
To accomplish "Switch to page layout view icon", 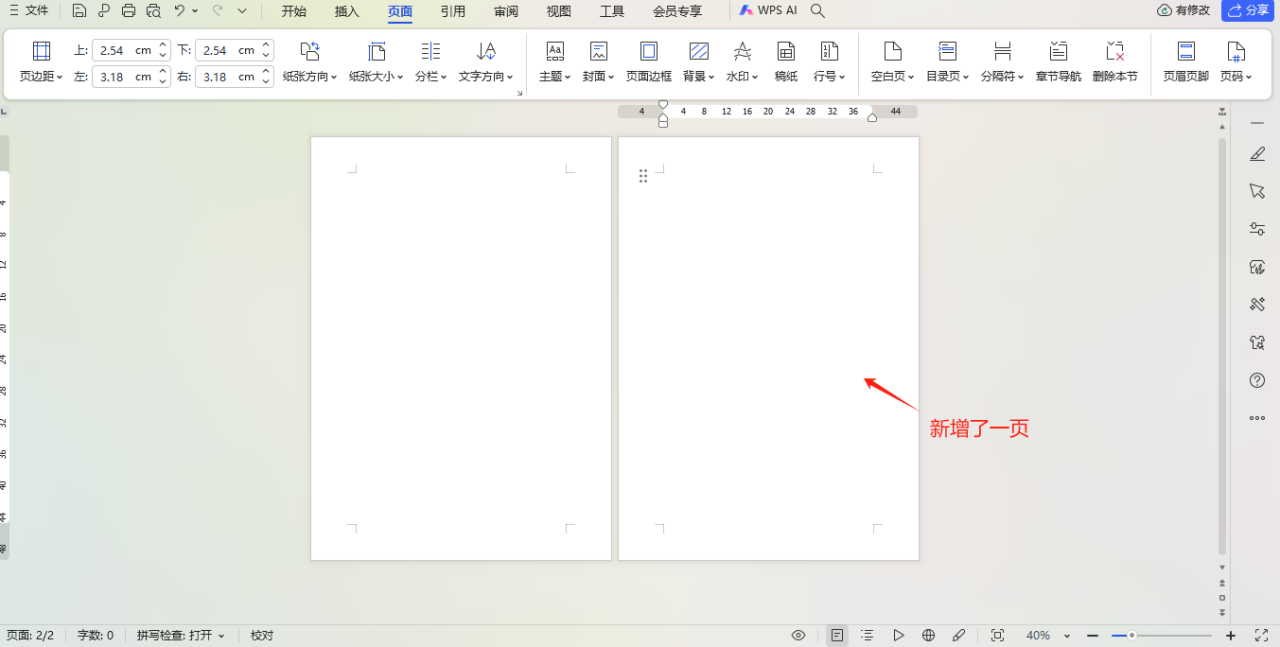I will (x=837, y=635).
